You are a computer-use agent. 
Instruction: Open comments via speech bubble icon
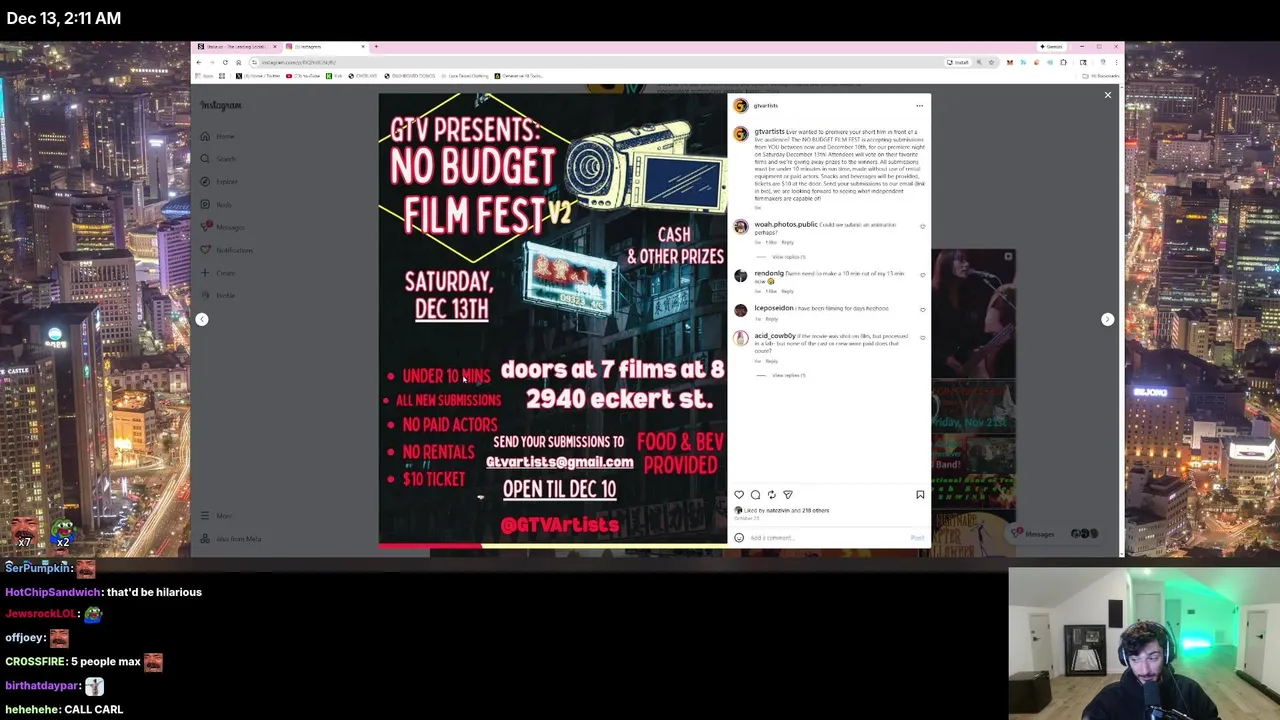(755, 495)
